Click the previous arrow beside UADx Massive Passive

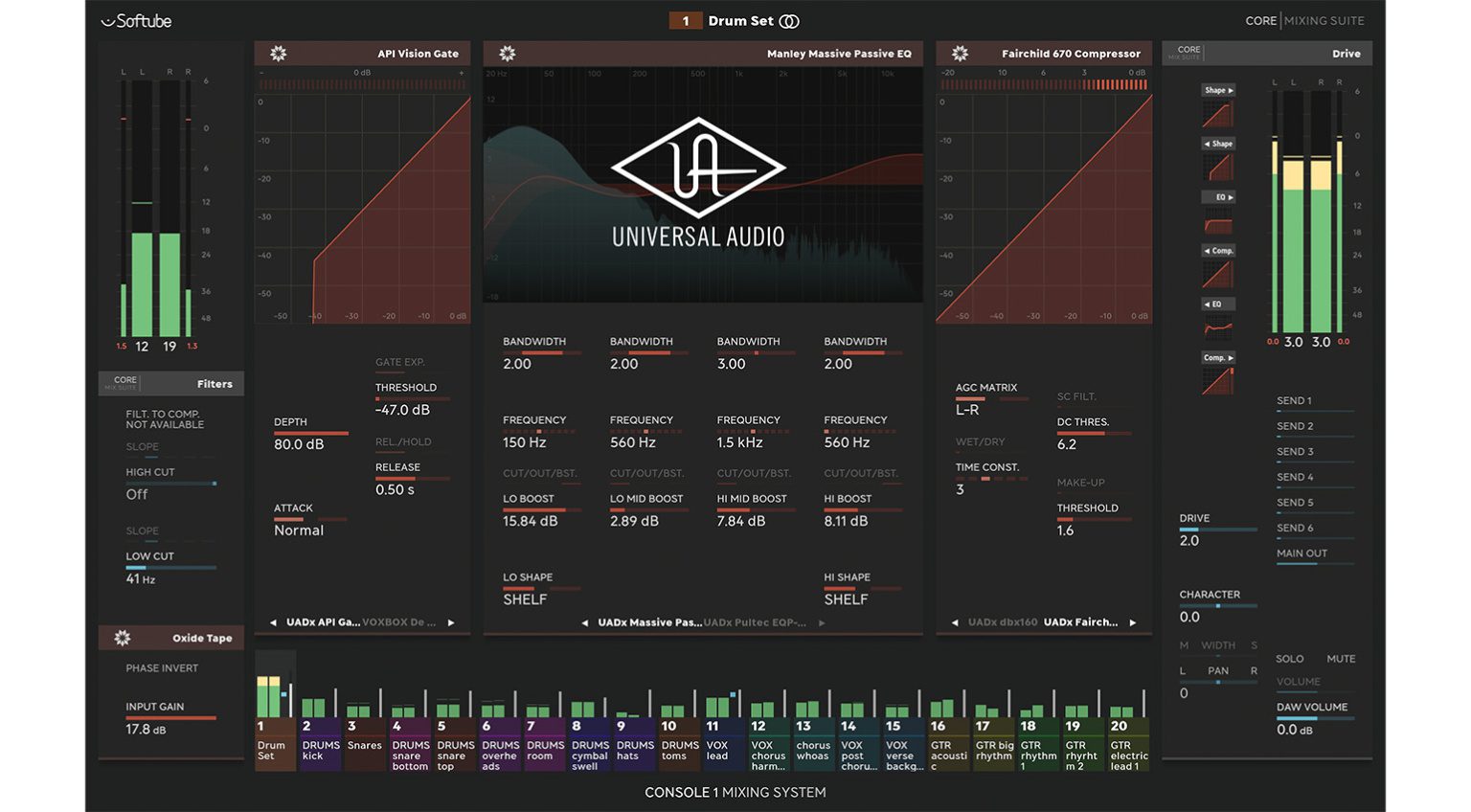pyautogui.click(x=584, y=621)
